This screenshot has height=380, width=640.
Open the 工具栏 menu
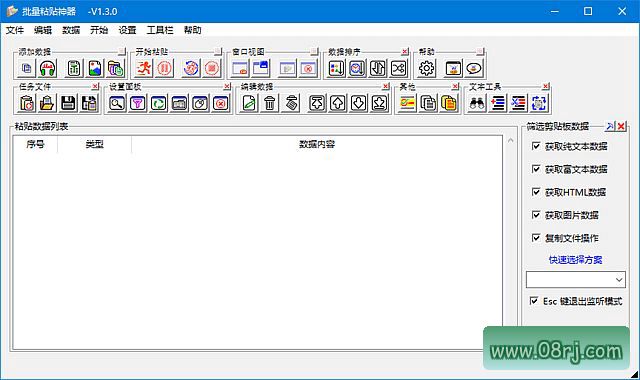(160, 30)
